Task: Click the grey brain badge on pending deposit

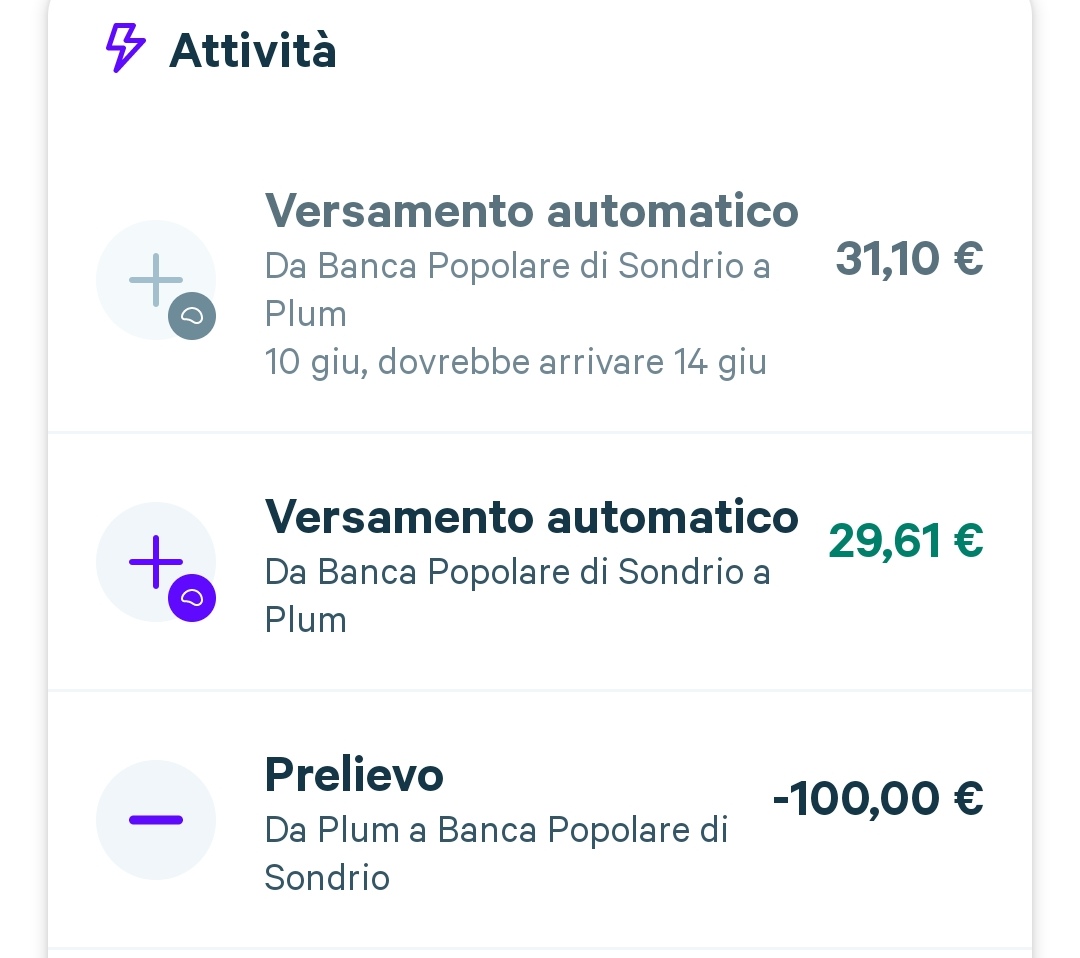Action: [192, 316]
